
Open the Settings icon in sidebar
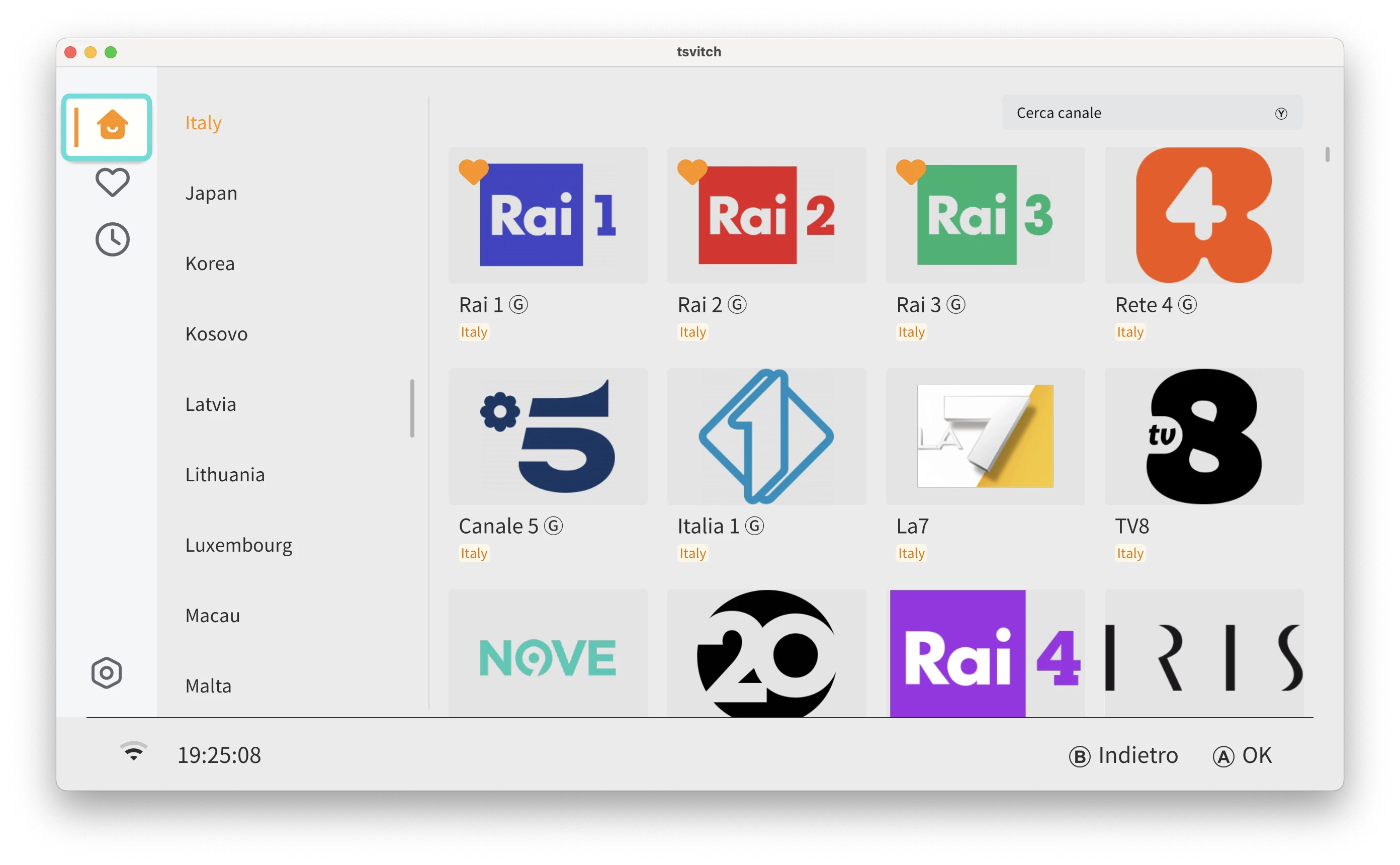pyautogui.click(x=107, y=673)
